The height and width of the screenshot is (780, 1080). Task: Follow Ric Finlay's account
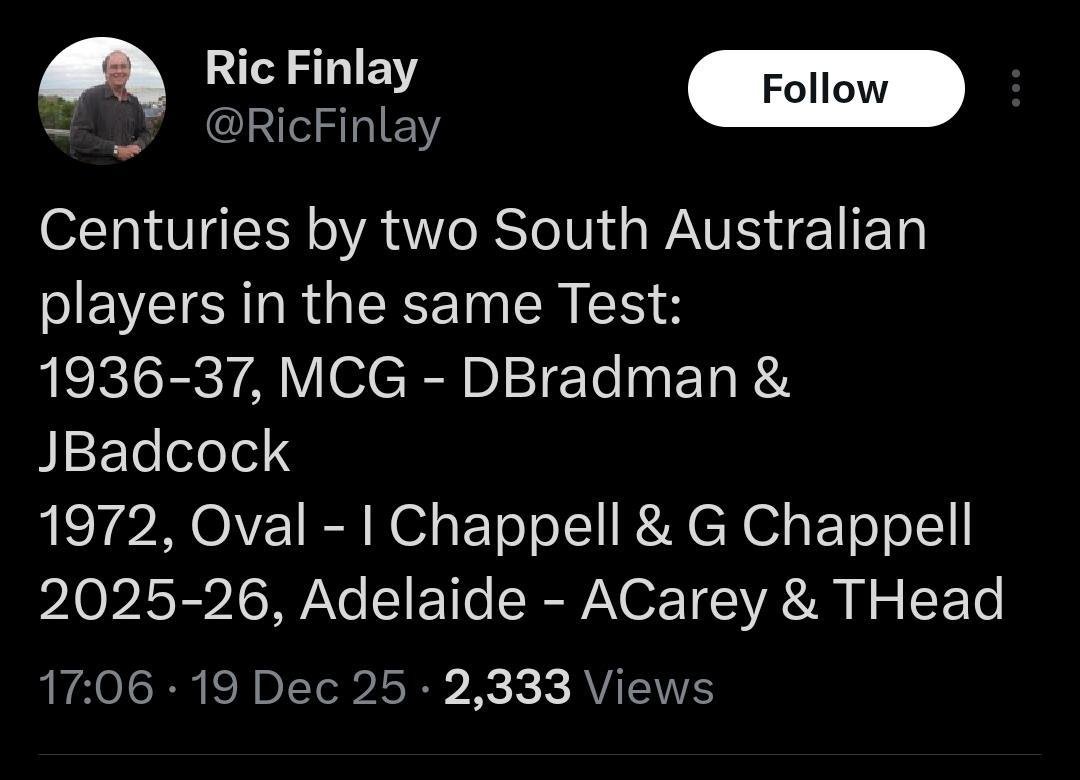(825, 89)
